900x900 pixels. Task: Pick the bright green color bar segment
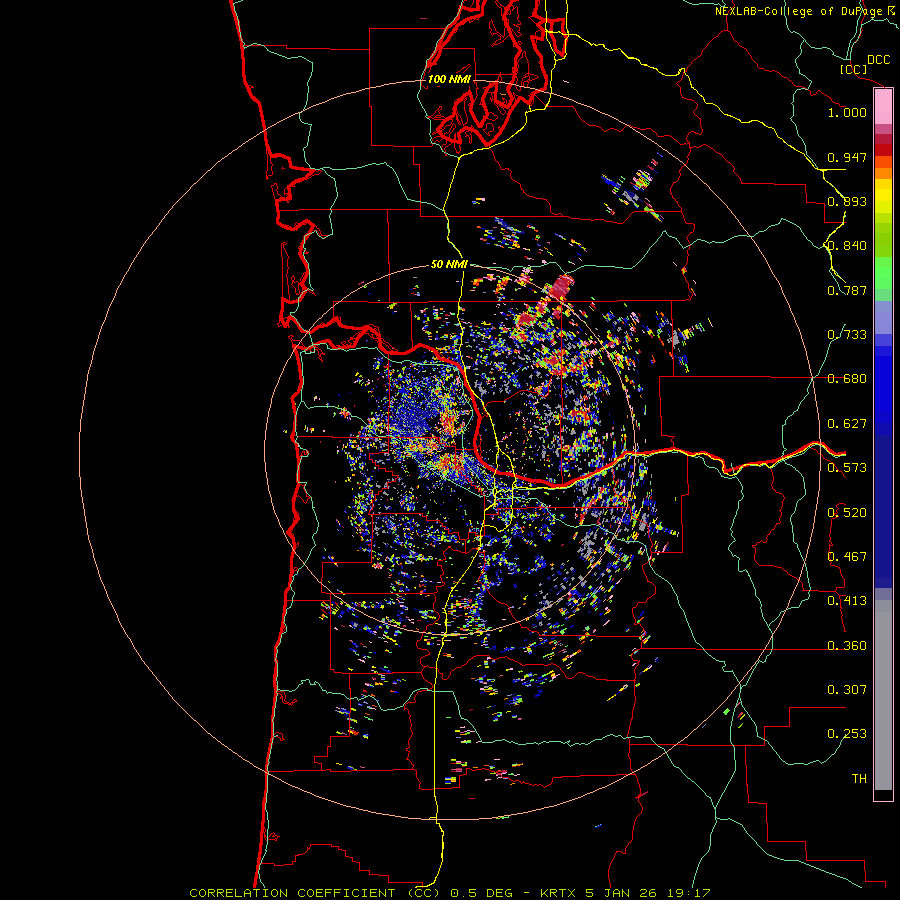pos(883,273)
